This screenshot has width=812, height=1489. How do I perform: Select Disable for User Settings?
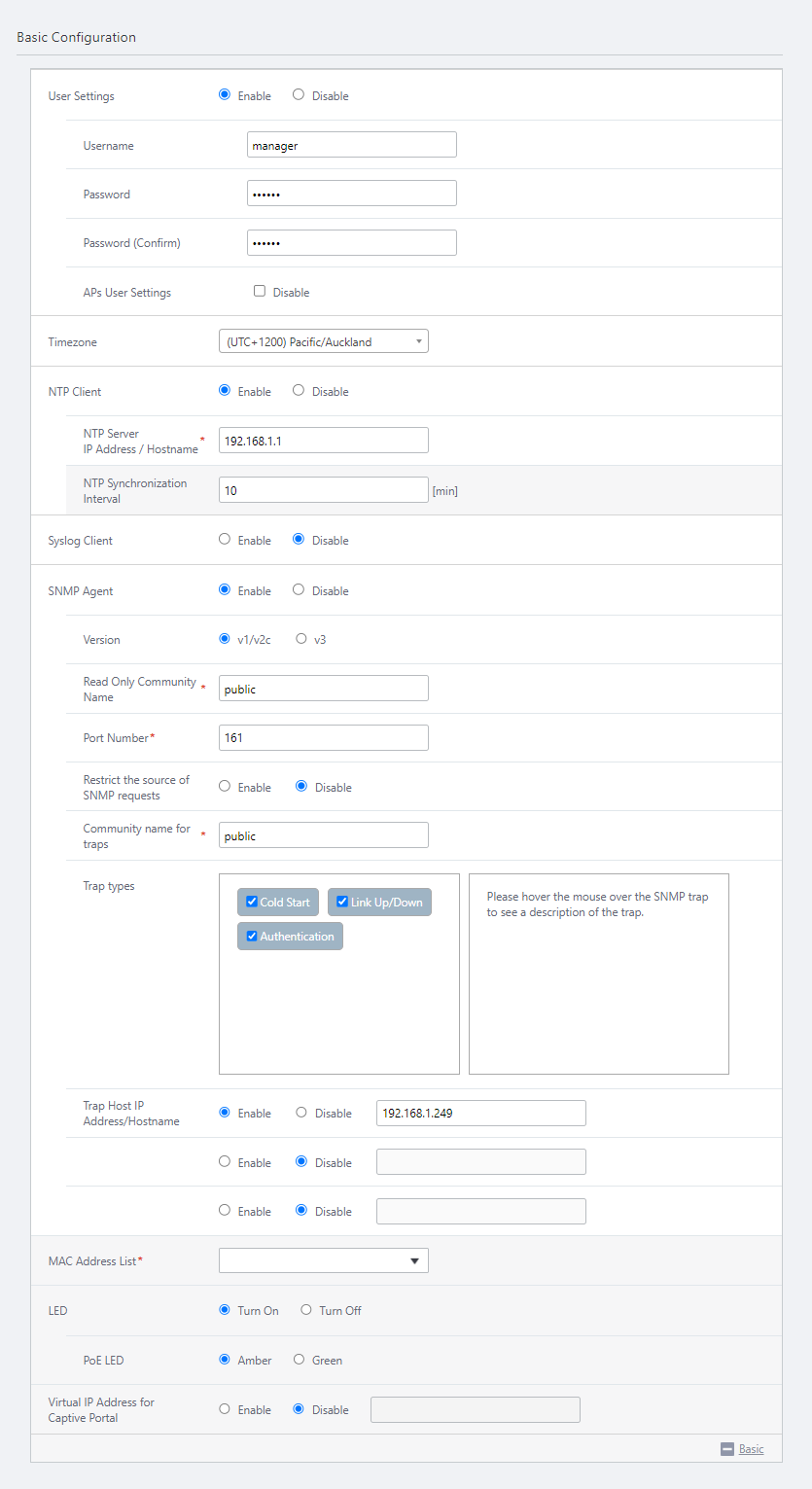(x=299, y=95)
